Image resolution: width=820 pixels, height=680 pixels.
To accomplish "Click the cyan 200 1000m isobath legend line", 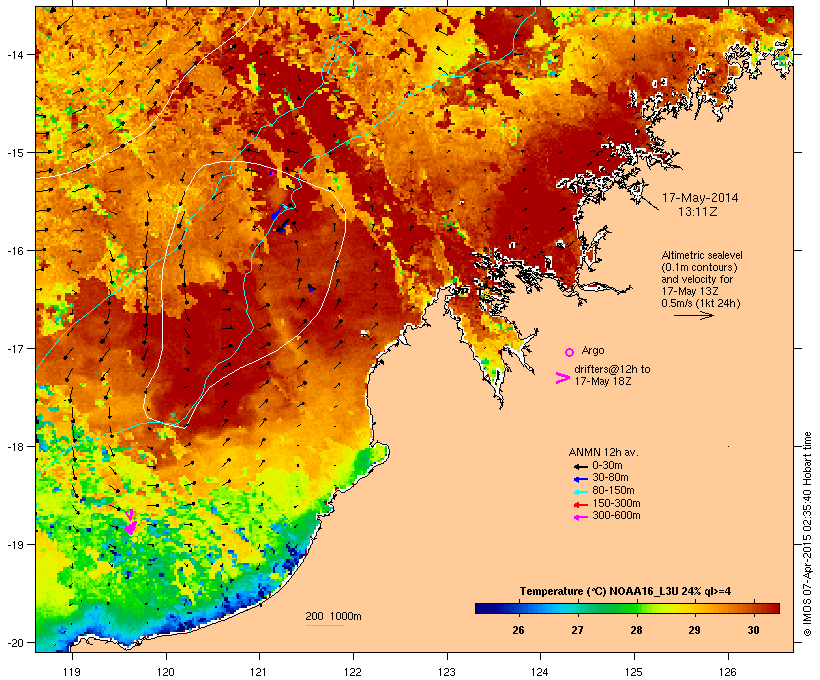I will tap(324, 625).
